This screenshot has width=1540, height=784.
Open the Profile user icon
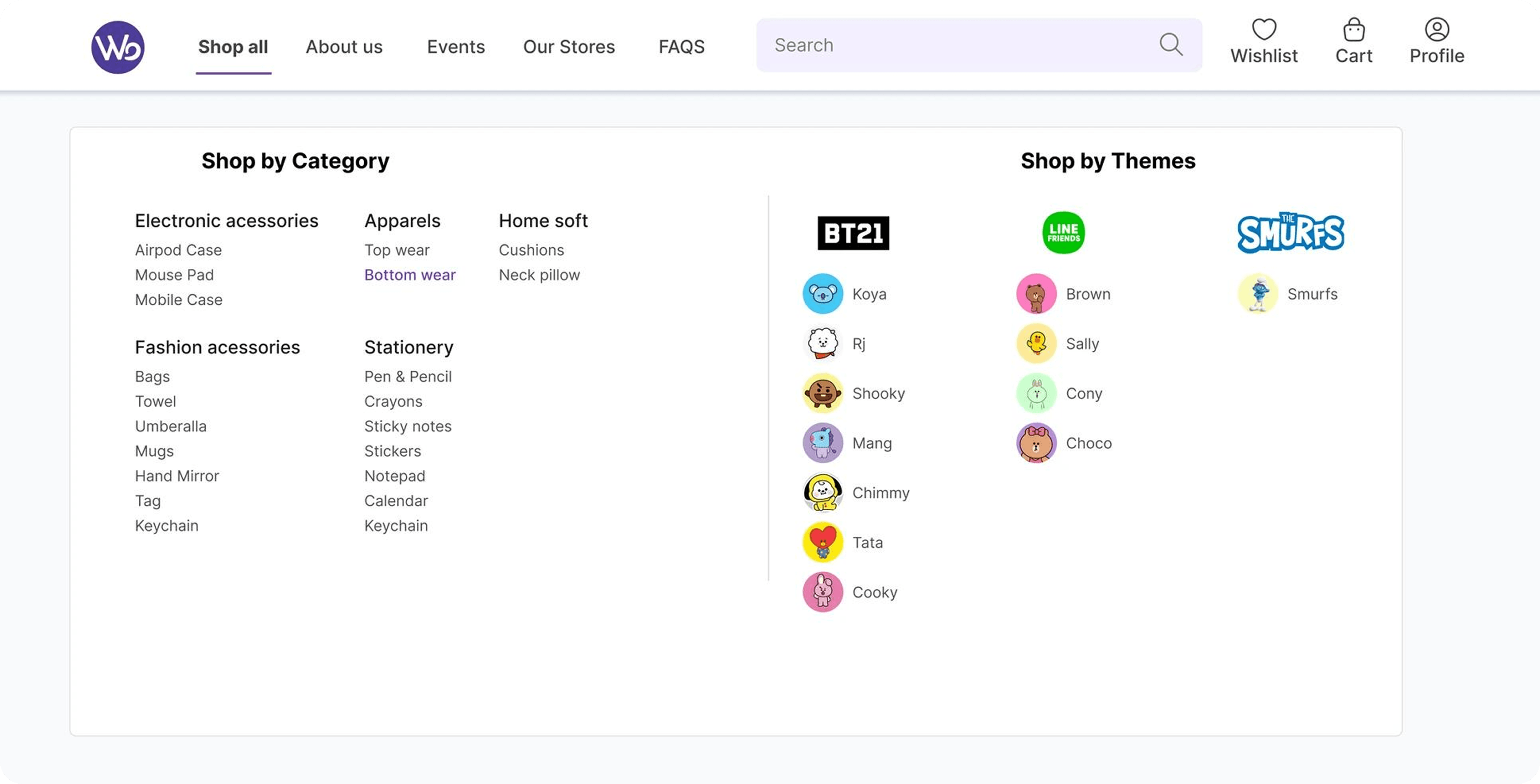(1437, 29)
